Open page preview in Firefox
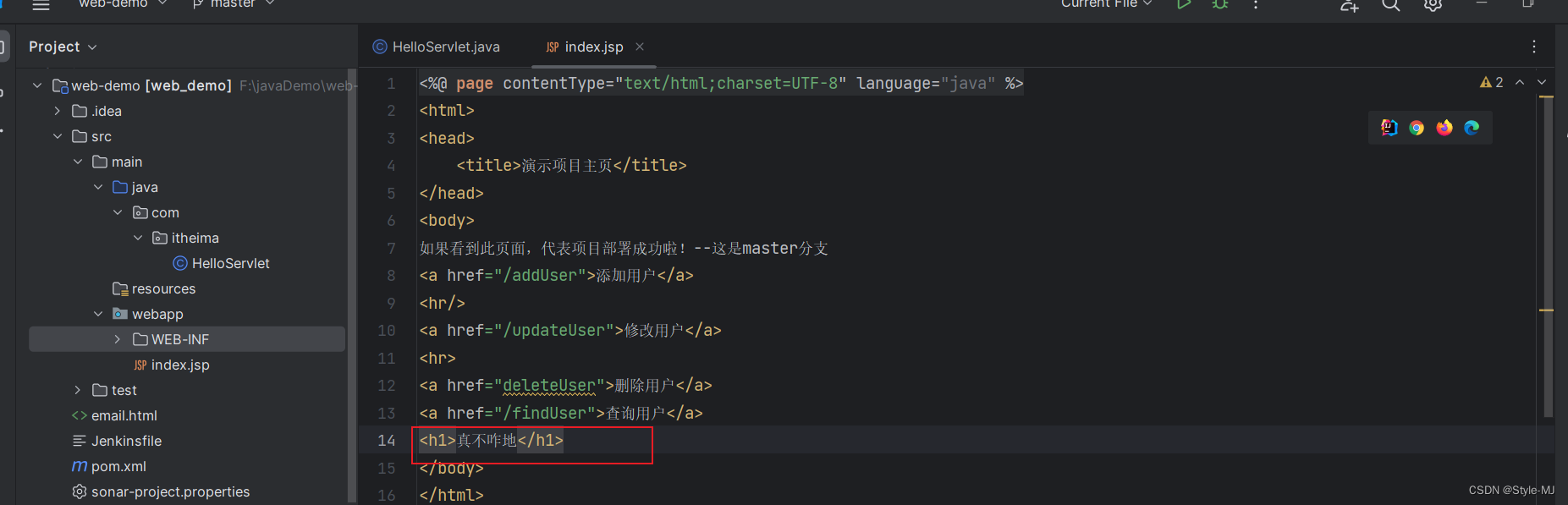Image resolution: width=1568 pixels, height=505 pixels. (1444, 128)
